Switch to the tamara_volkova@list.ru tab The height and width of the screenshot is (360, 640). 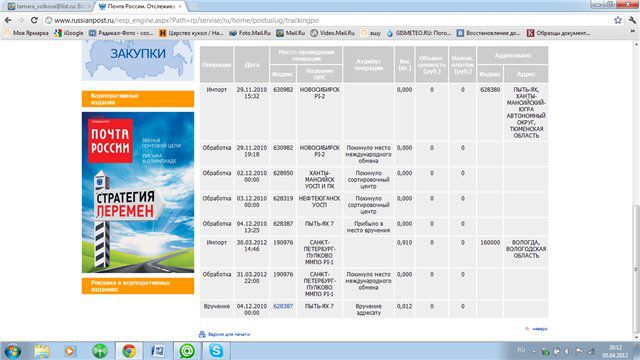[x=47, y=7]
